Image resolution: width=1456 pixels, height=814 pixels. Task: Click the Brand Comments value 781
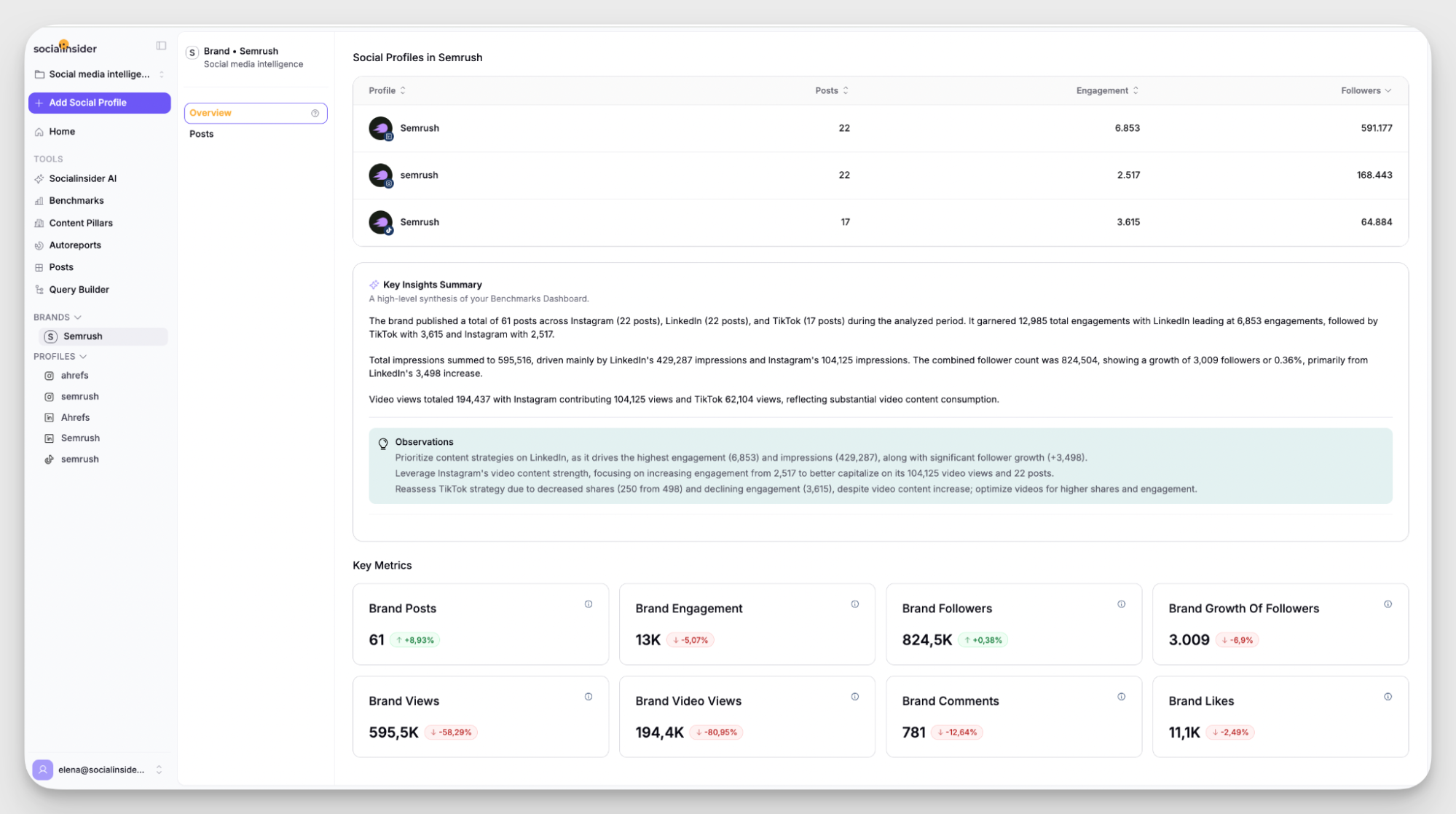913,732
